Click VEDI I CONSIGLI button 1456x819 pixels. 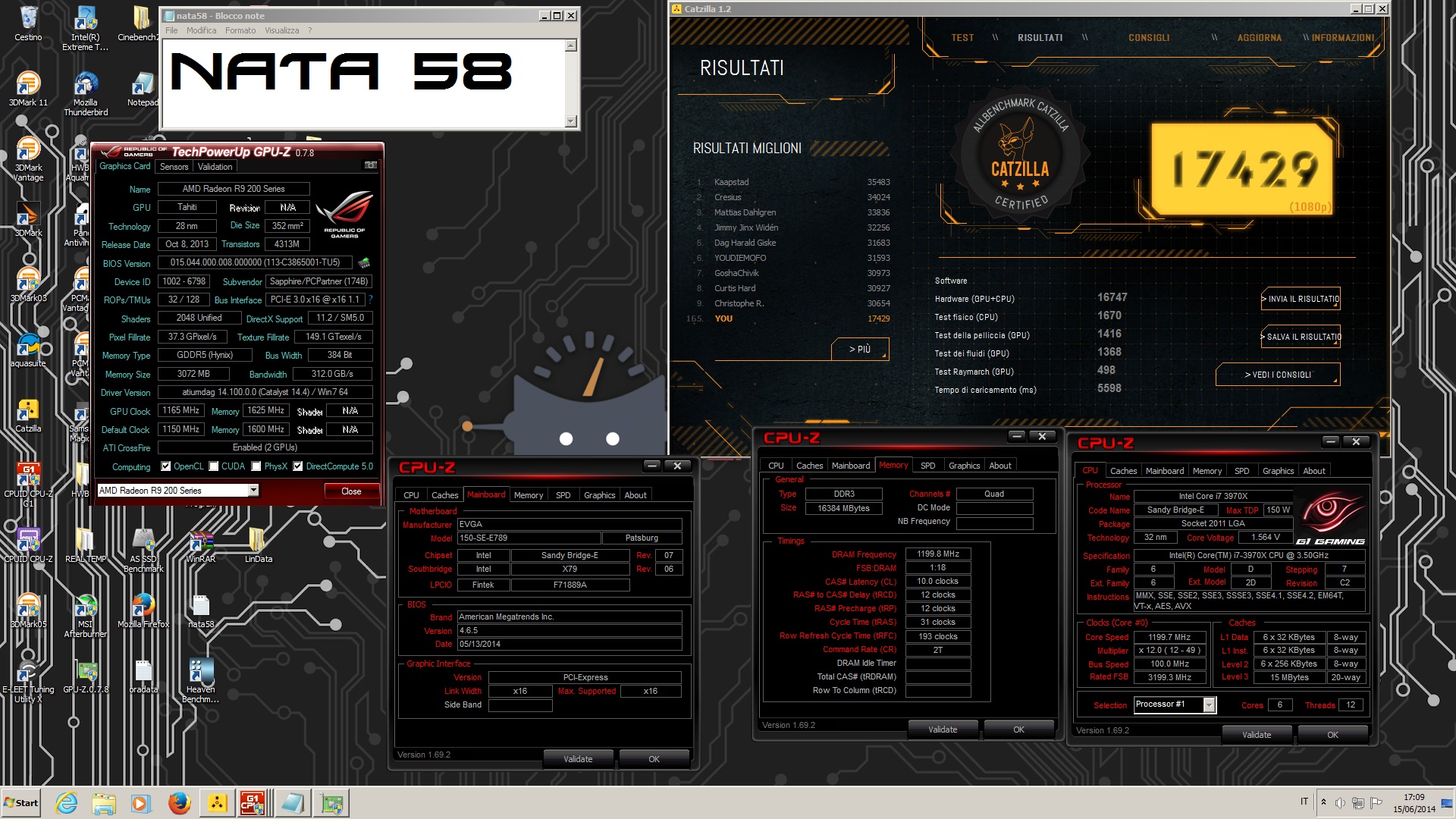[x=1277, y=375]
